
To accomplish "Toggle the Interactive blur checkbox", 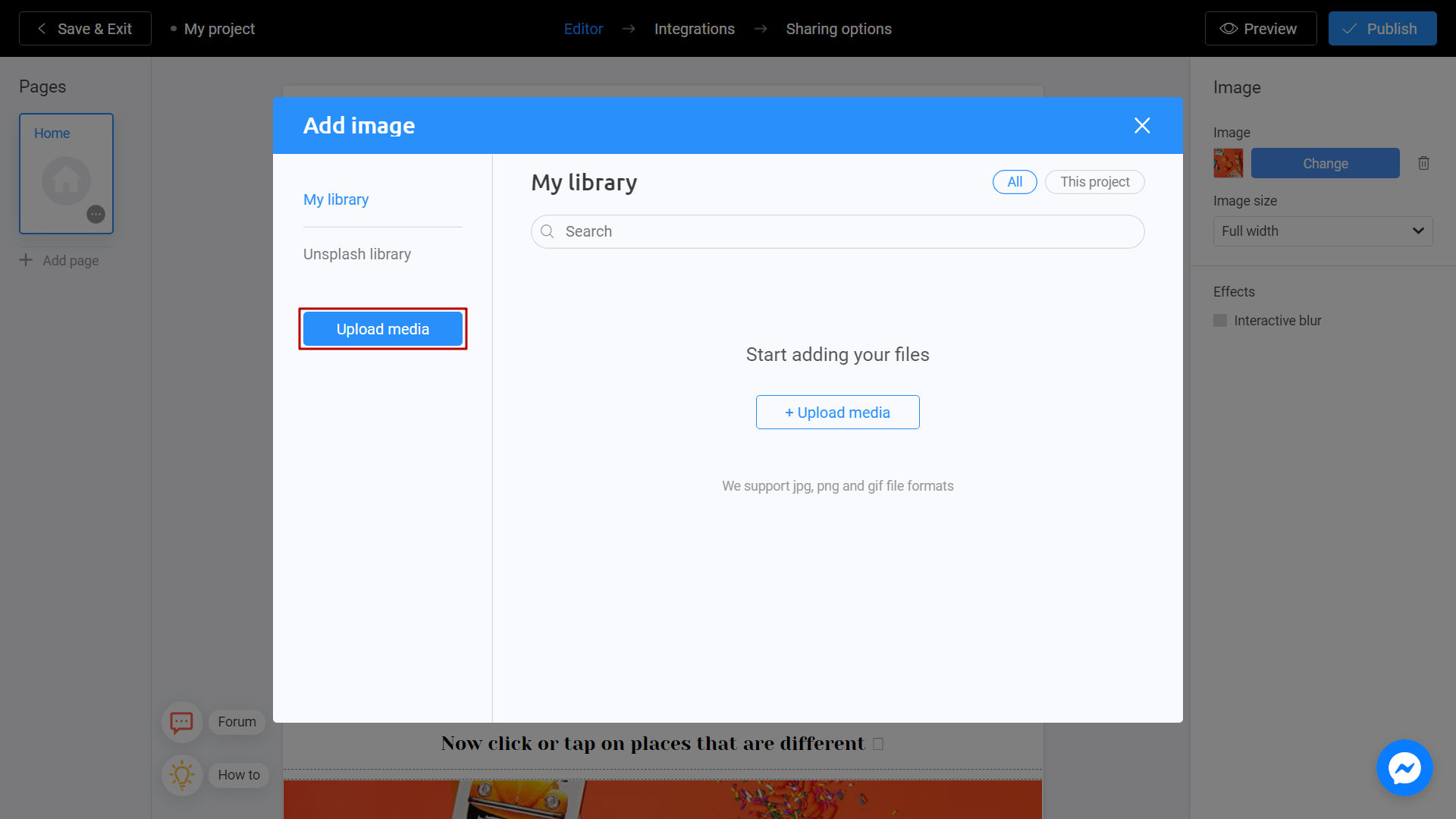I will pyautogui.click(x=1220, y=321).
